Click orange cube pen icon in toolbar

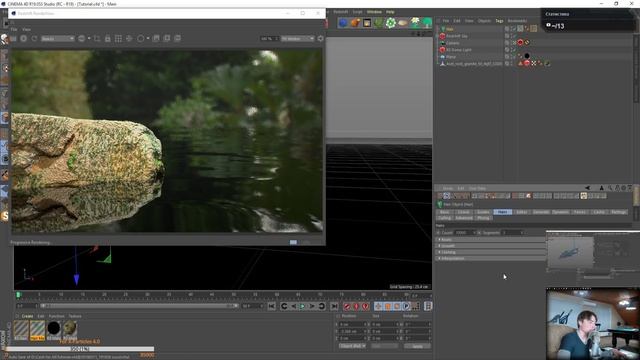coord(355,23)
